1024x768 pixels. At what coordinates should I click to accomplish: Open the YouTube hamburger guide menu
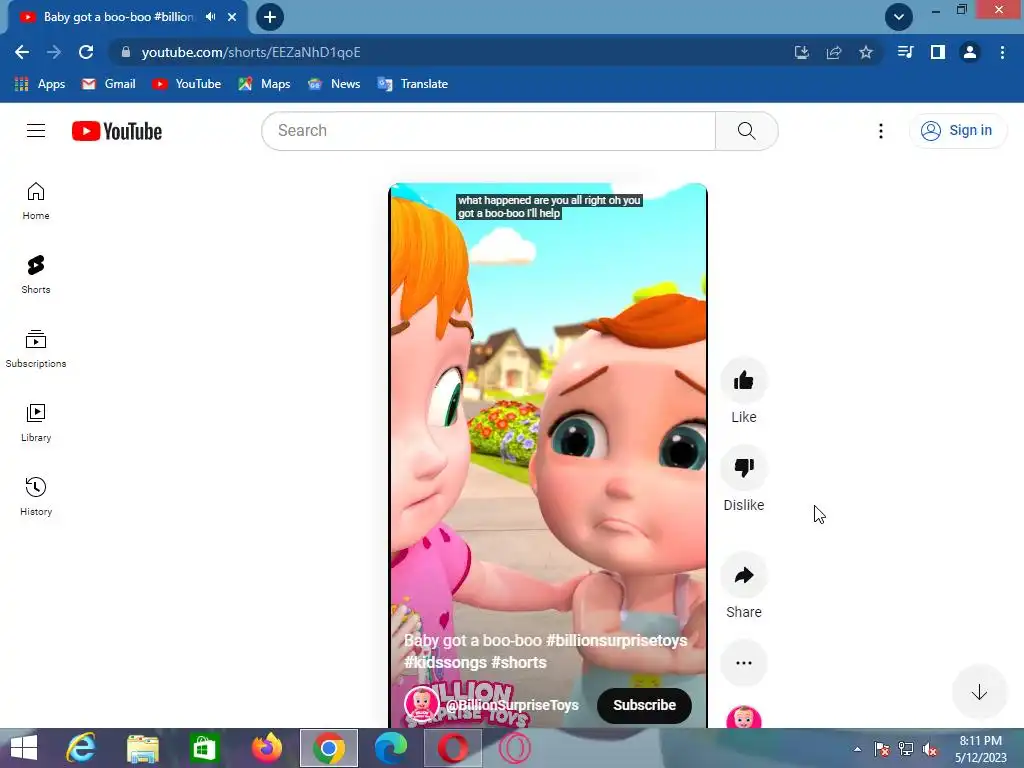pyautogui.click(x=36, y=131)
